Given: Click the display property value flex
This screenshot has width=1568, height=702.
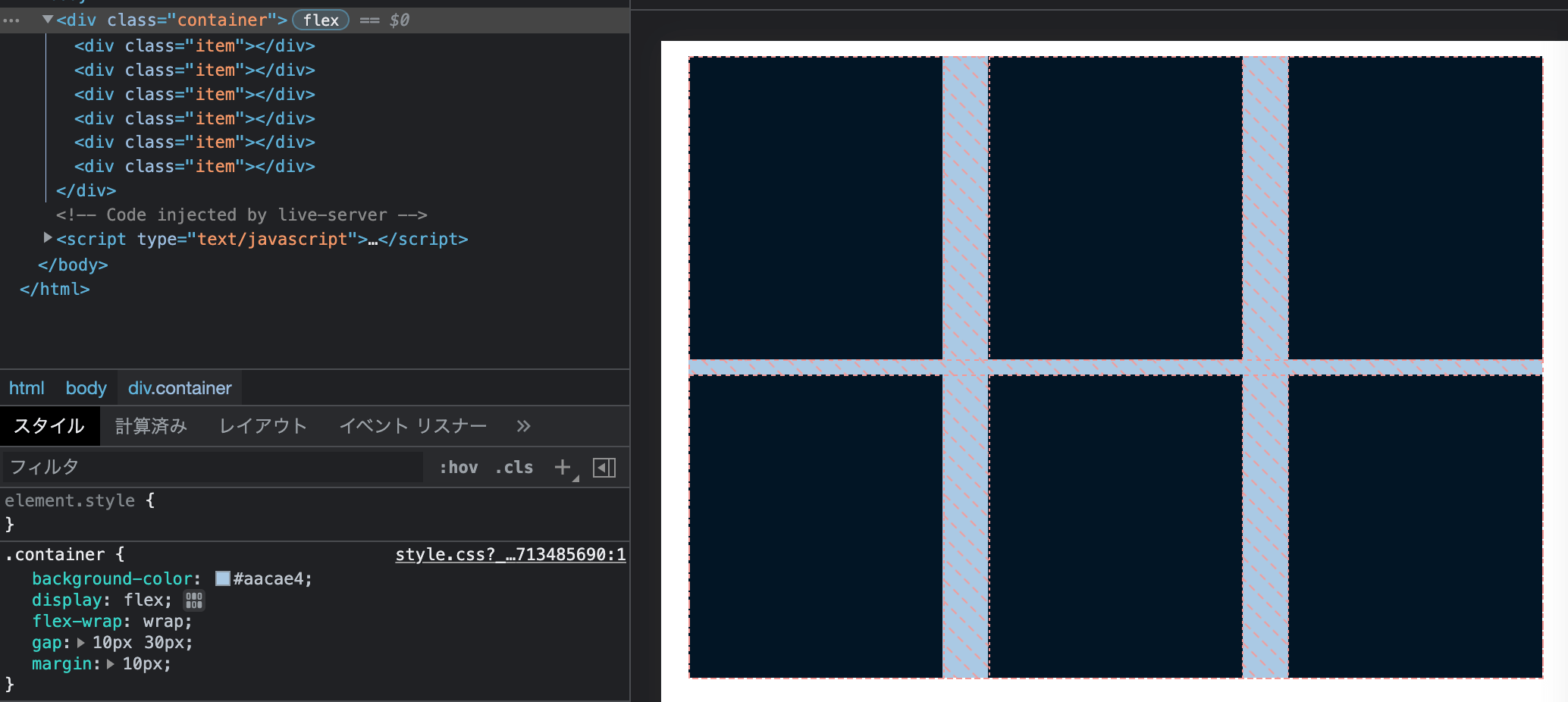Looking at the screenshot, I should [x=143, y=600].
